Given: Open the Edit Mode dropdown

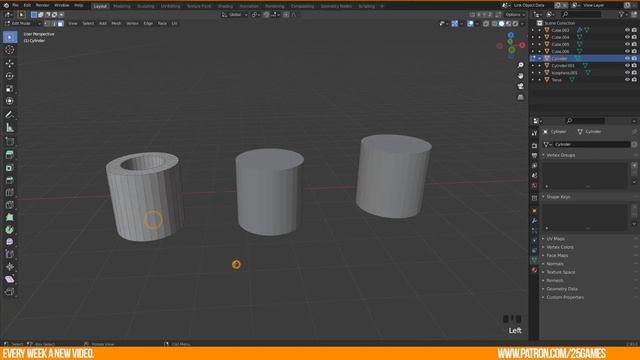Looking at the screenshot, I should (22, 24).
